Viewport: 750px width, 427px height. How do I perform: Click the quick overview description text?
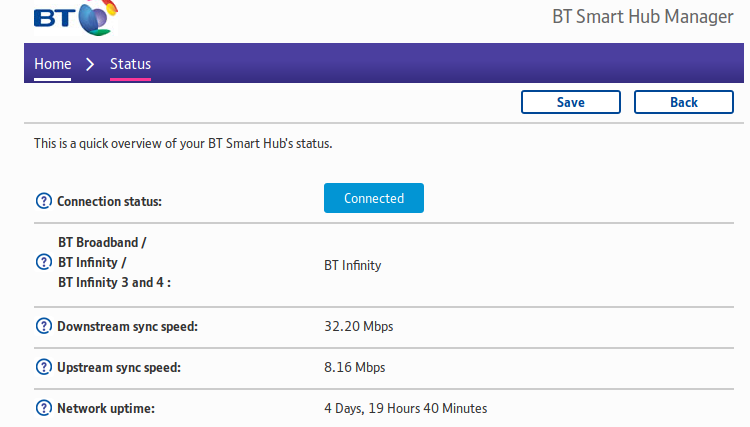click(x=183, y=144)
